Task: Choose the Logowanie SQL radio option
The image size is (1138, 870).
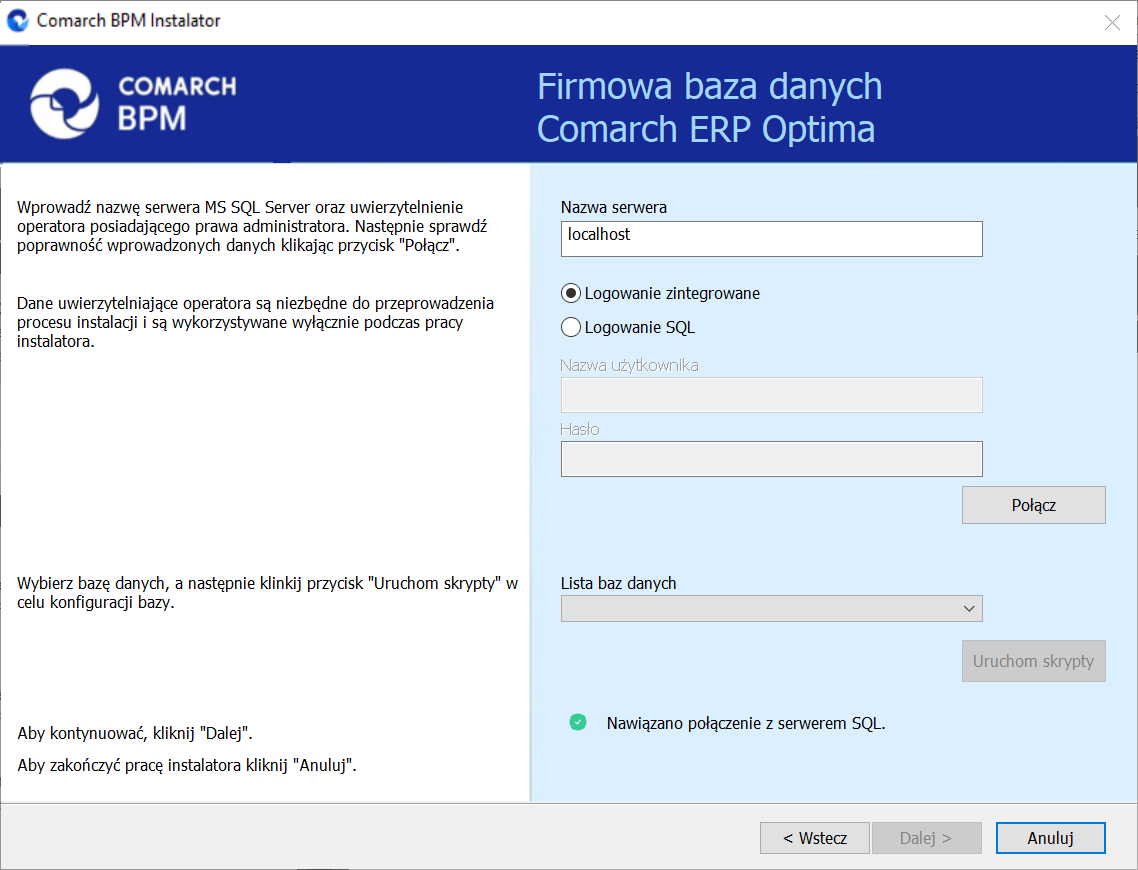Action: [x=571, y=327]
